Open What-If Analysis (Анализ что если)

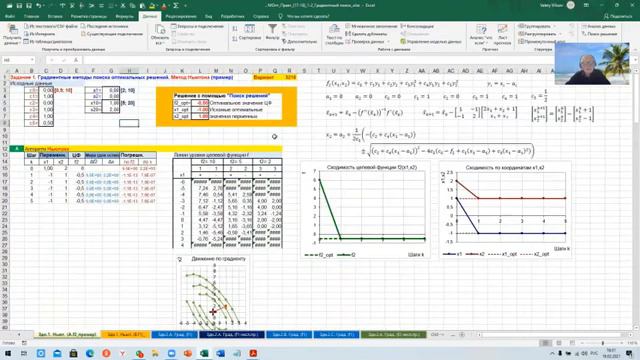point(481,35)
